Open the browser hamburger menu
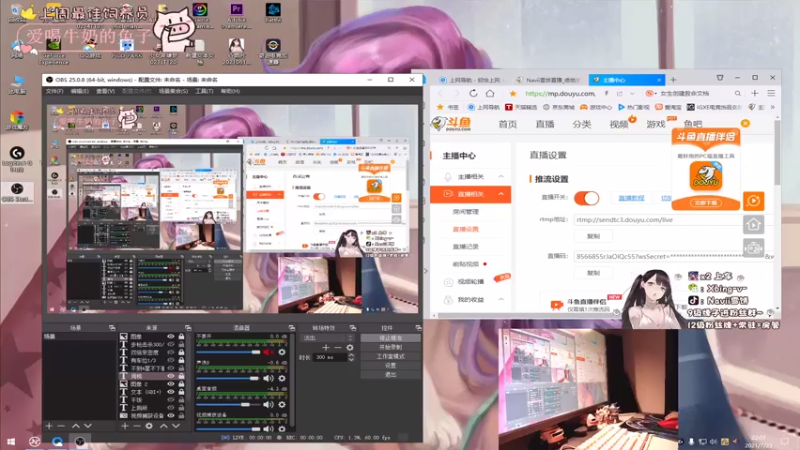 [771, 93]
